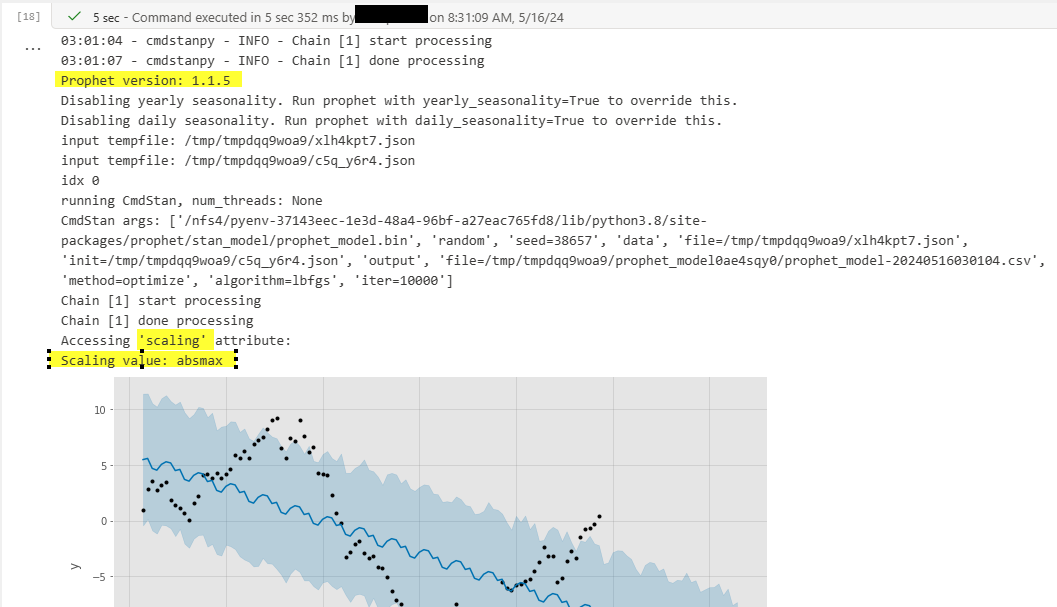This screenshot has width=1057, height=607.
Task: Click the y-axis tick label 10
Action: coord(100,410)
